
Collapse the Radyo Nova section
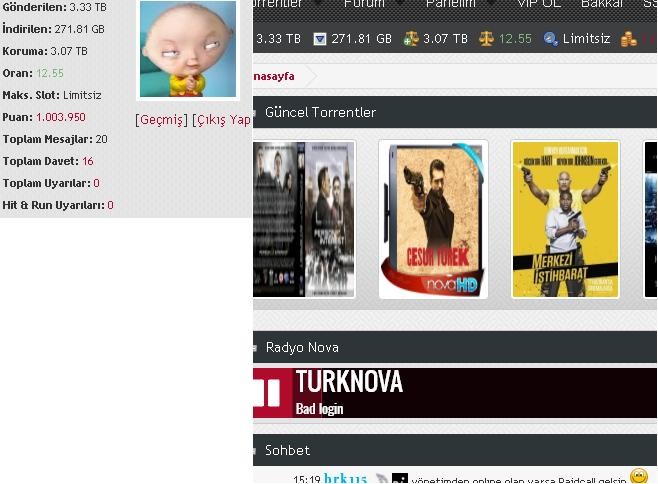click(x=255, y=347)
